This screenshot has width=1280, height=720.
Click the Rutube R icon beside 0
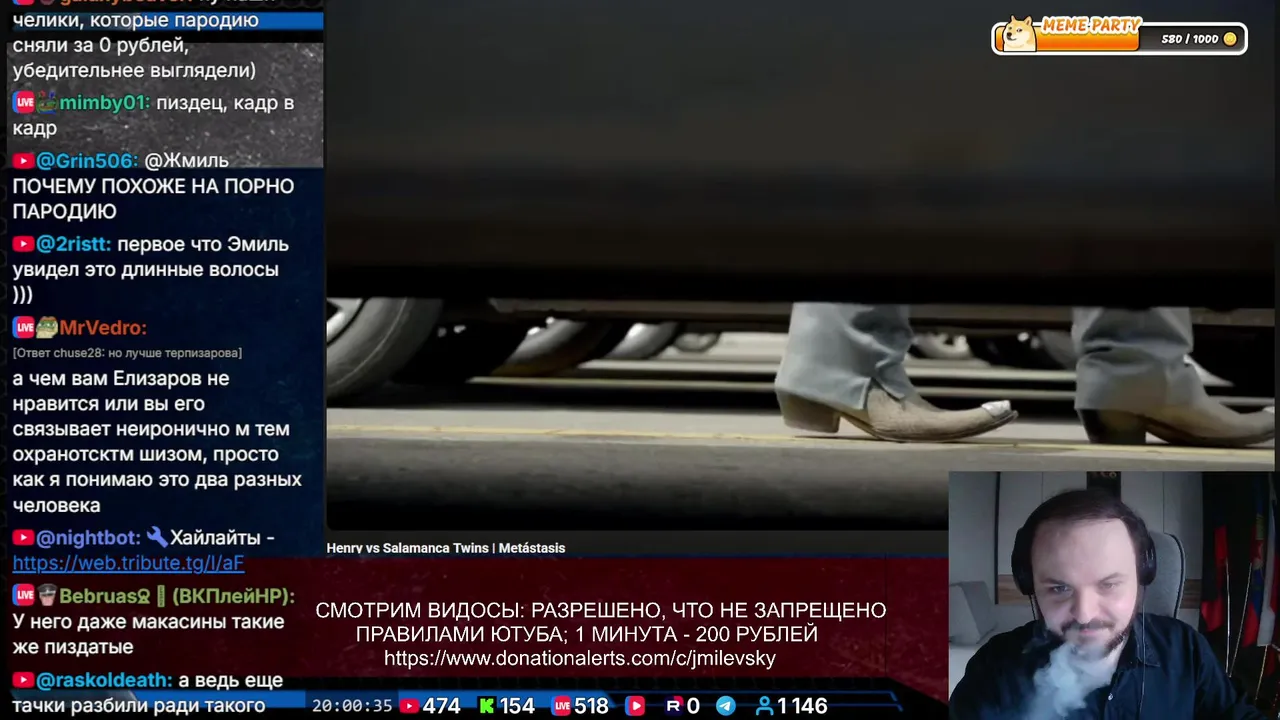tap(674, 706)
